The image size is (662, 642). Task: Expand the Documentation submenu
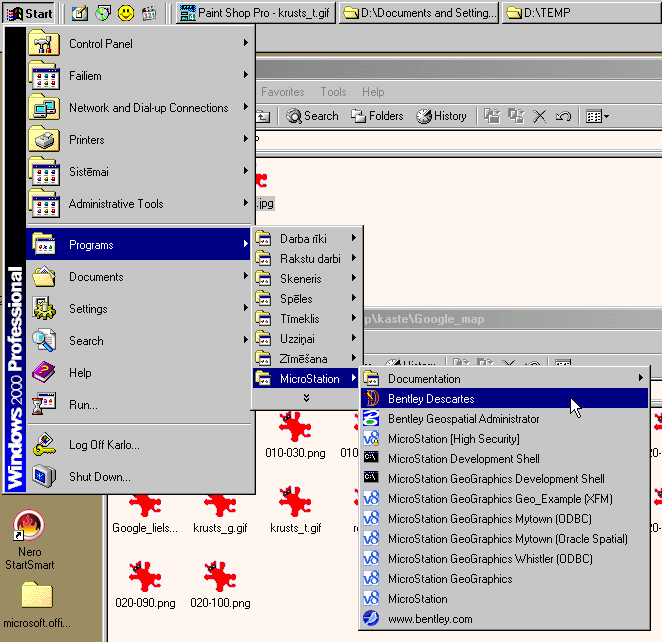click(x=505, y=379)
